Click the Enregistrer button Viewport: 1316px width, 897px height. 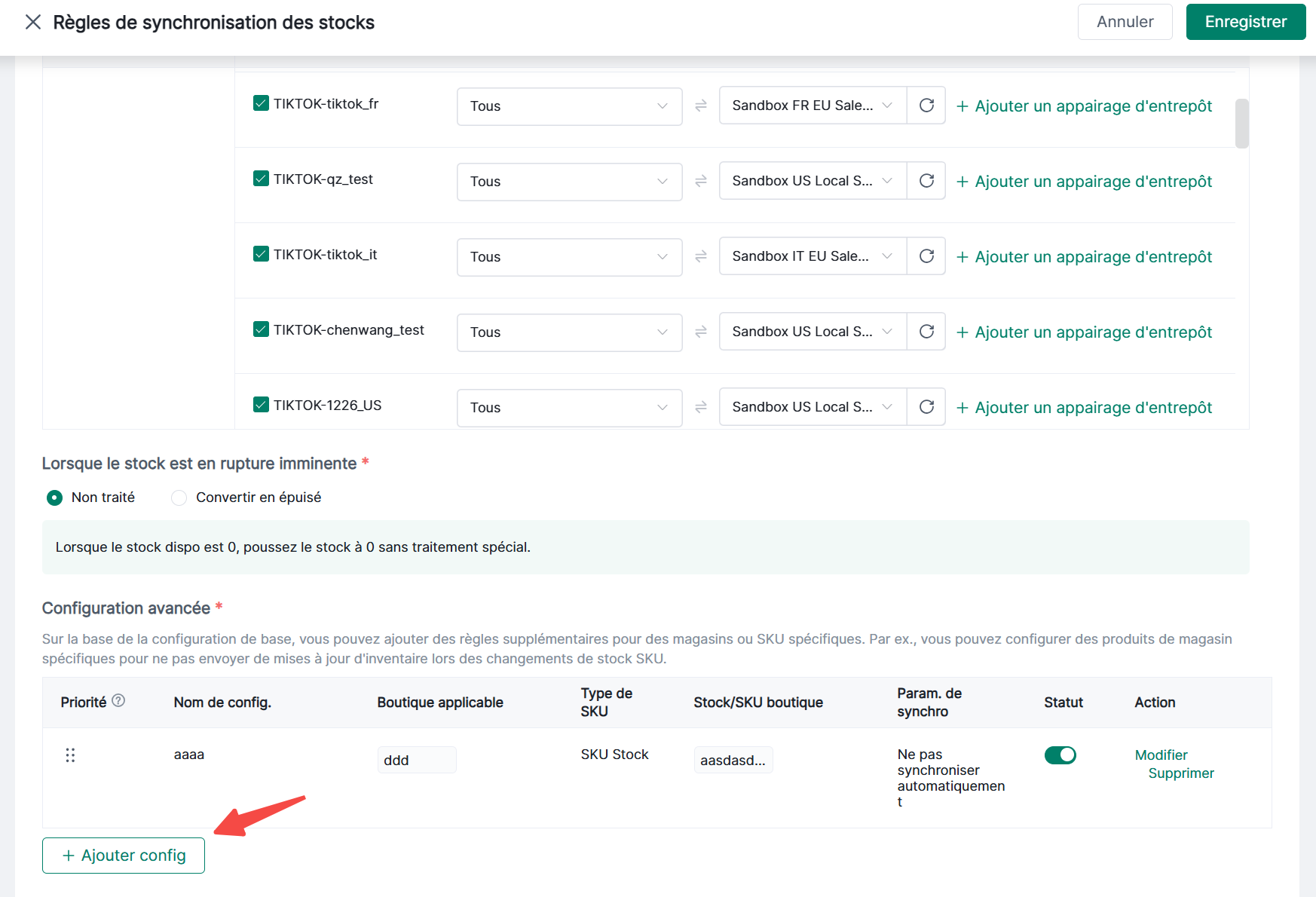1245,22
